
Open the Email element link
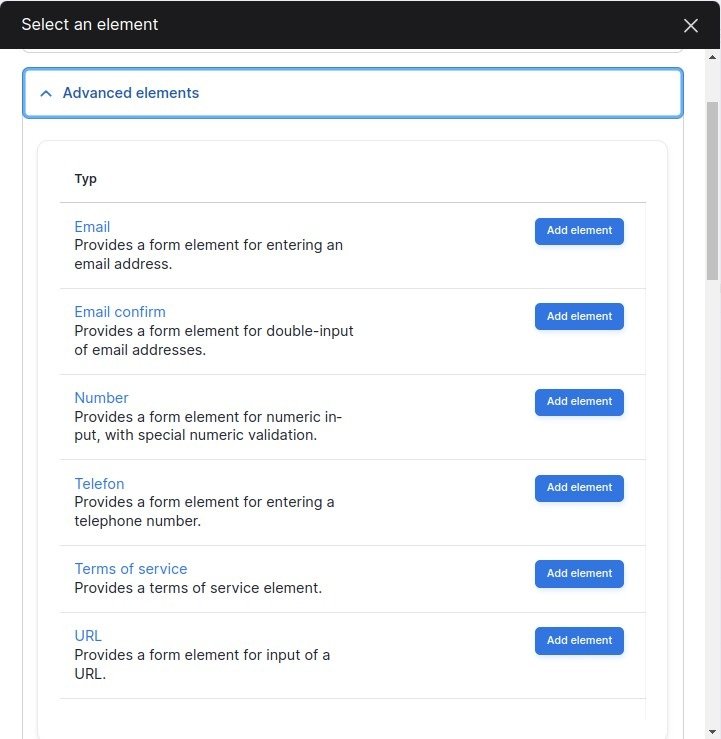point(92,227)
